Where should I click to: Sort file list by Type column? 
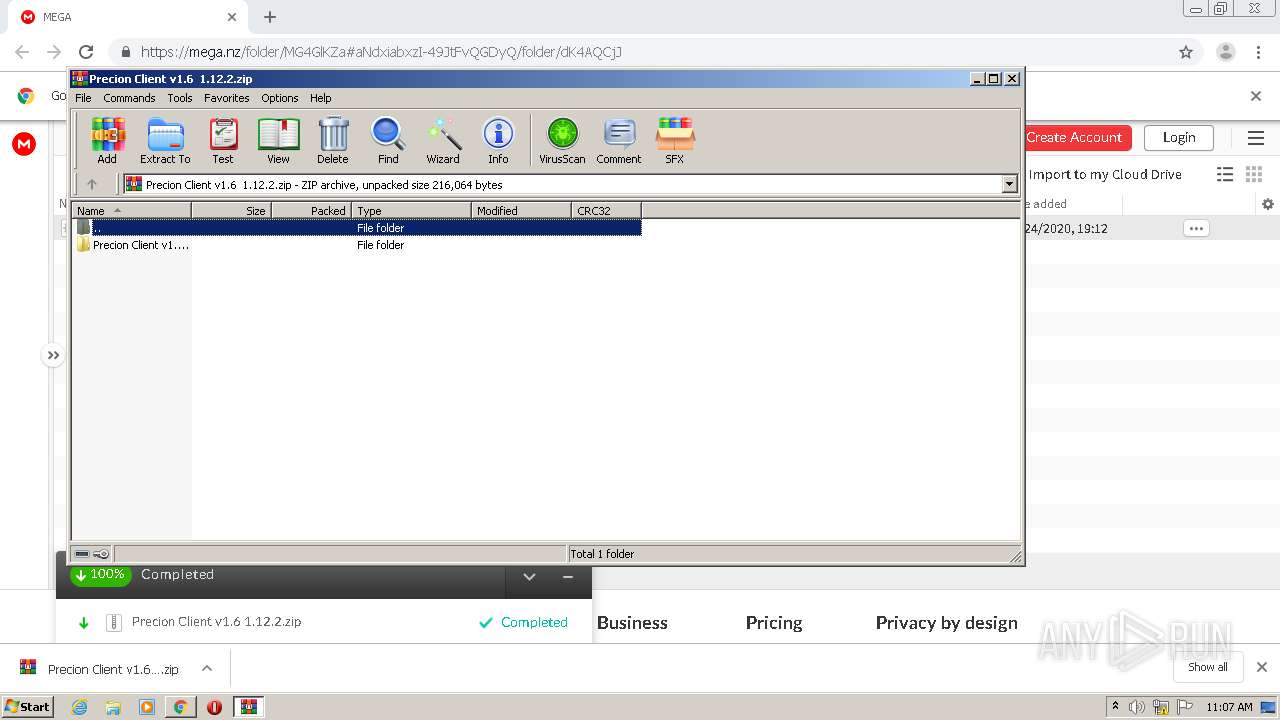(411, 210)
